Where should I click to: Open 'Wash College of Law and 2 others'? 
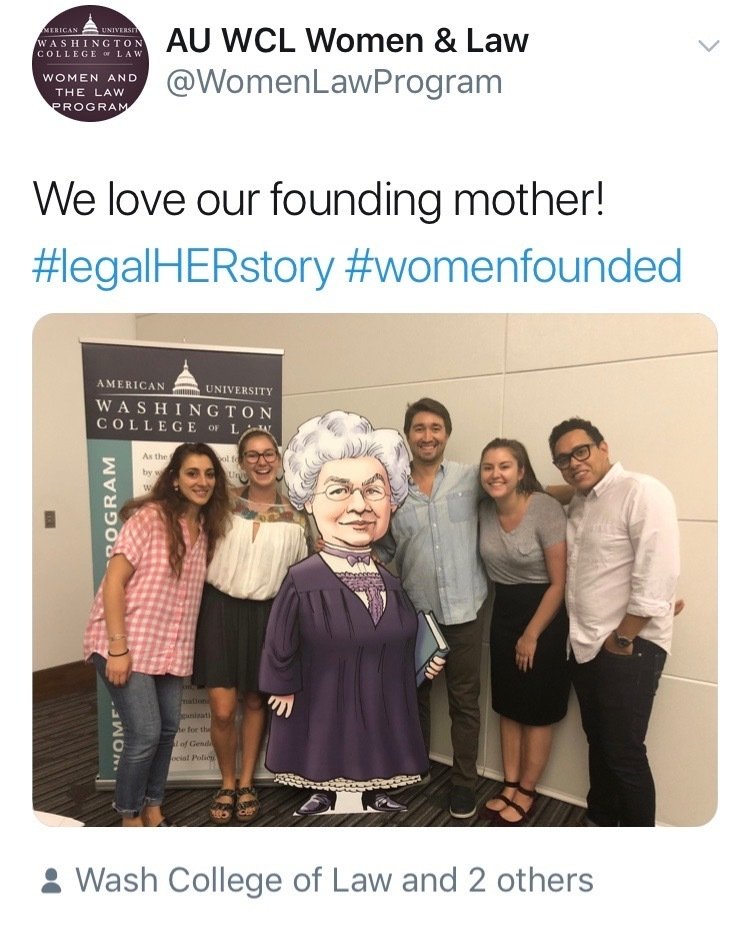pyautogui.click(x=334, y=880)
